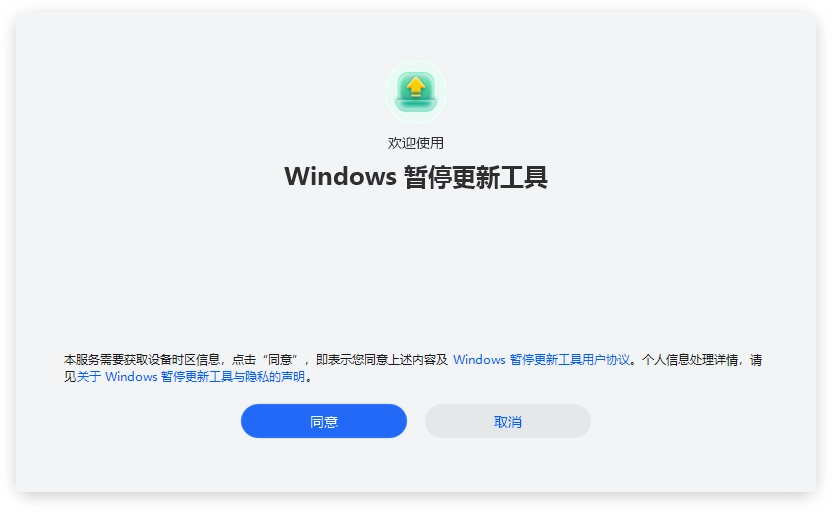Cancel using the grey 取消 button

click(x=508, y=421)
